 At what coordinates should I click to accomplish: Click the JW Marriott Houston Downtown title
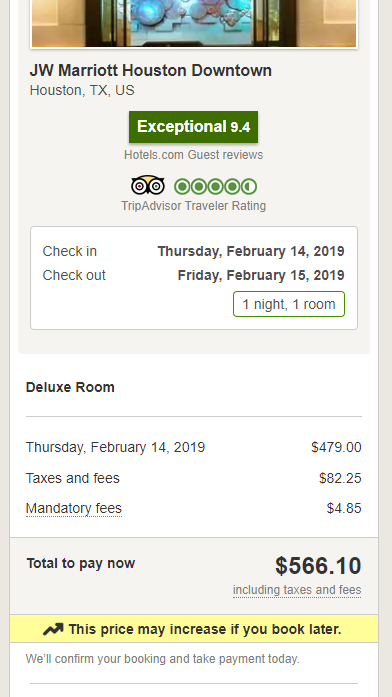coord(151,70)
